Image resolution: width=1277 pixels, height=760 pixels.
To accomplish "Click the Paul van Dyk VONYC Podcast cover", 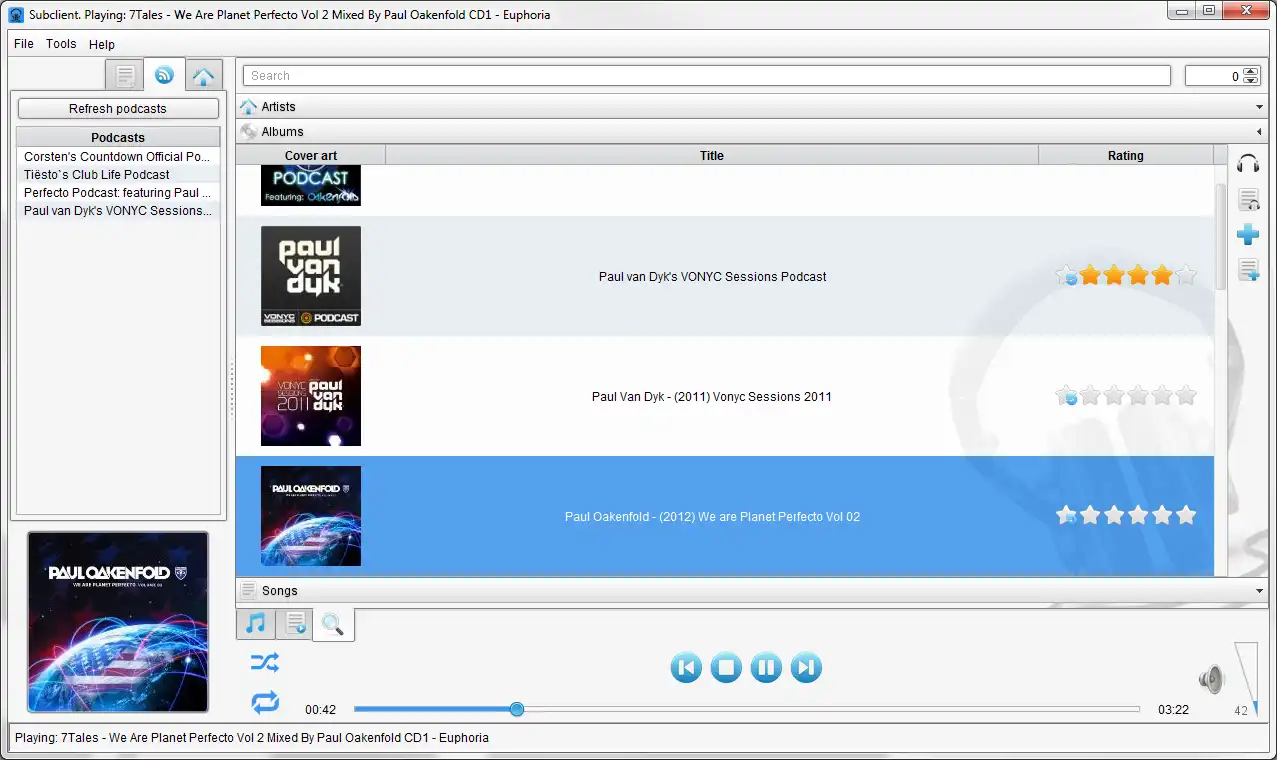I will [x=311, y=276].
